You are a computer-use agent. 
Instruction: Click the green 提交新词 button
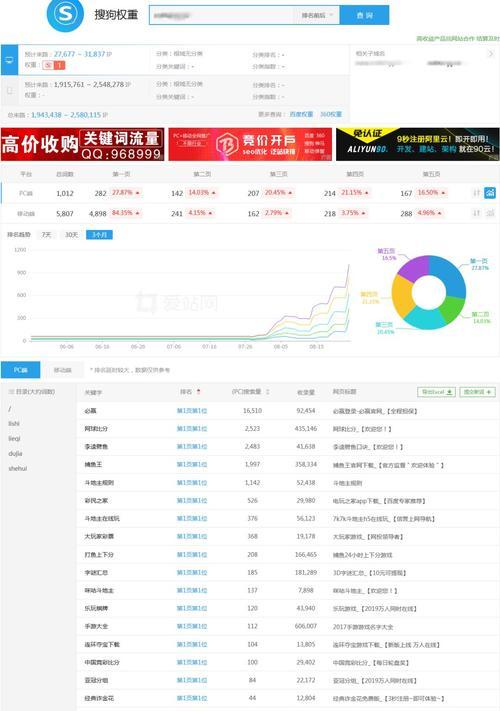(477, 392)
